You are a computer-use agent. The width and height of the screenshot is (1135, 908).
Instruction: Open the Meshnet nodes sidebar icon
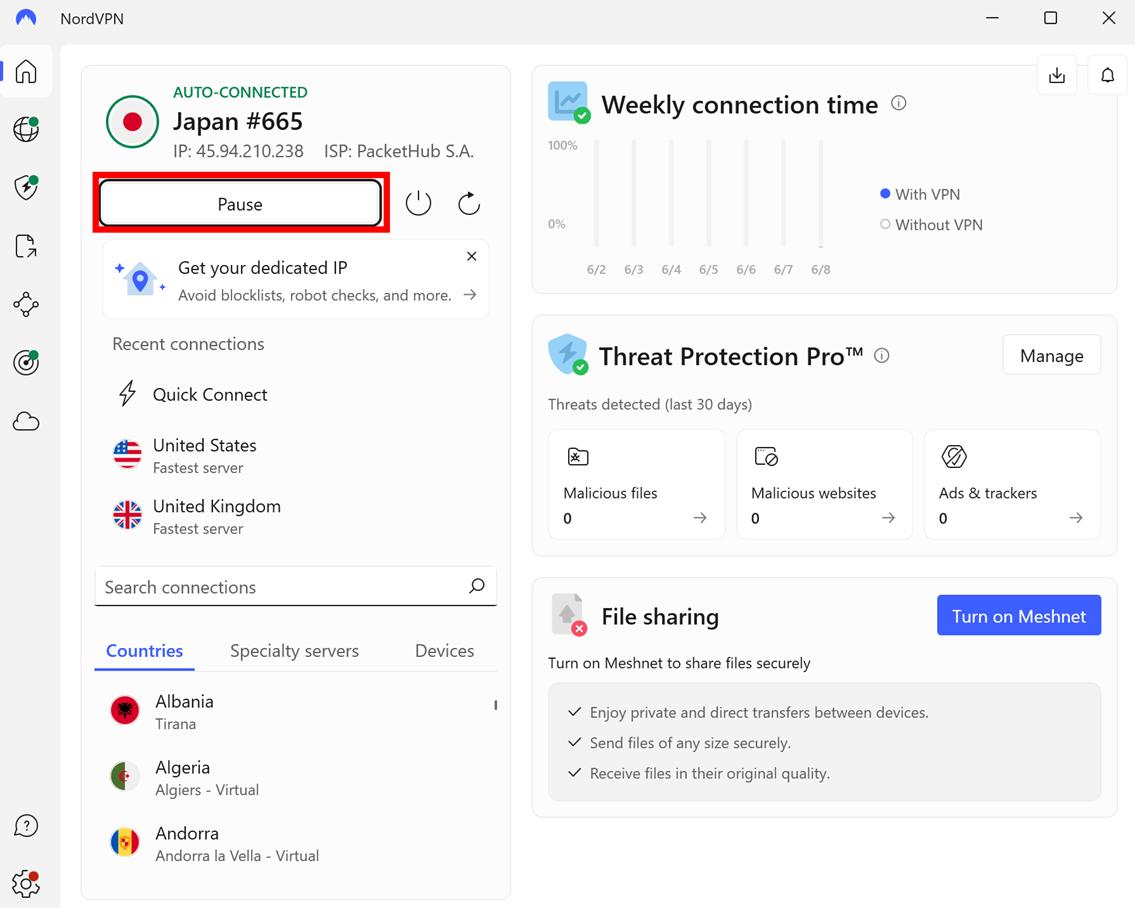pos(26,304)
